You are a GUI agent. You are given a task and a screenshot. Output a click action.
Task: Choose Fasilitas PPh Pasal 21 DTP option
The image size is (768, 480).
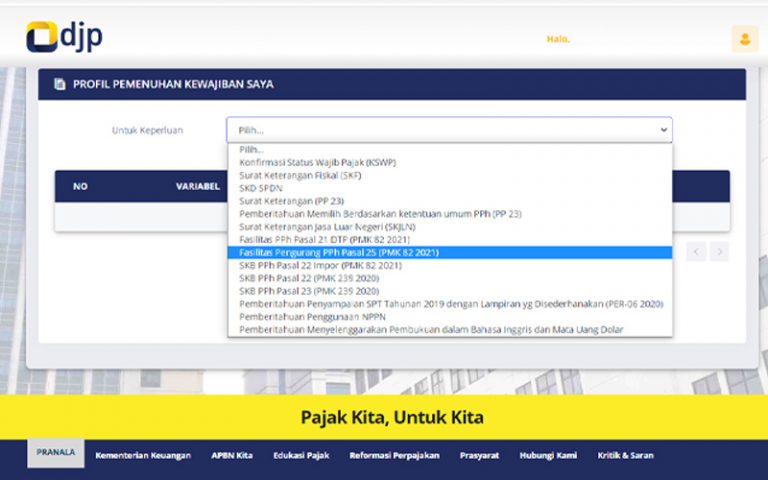[325, 240]
